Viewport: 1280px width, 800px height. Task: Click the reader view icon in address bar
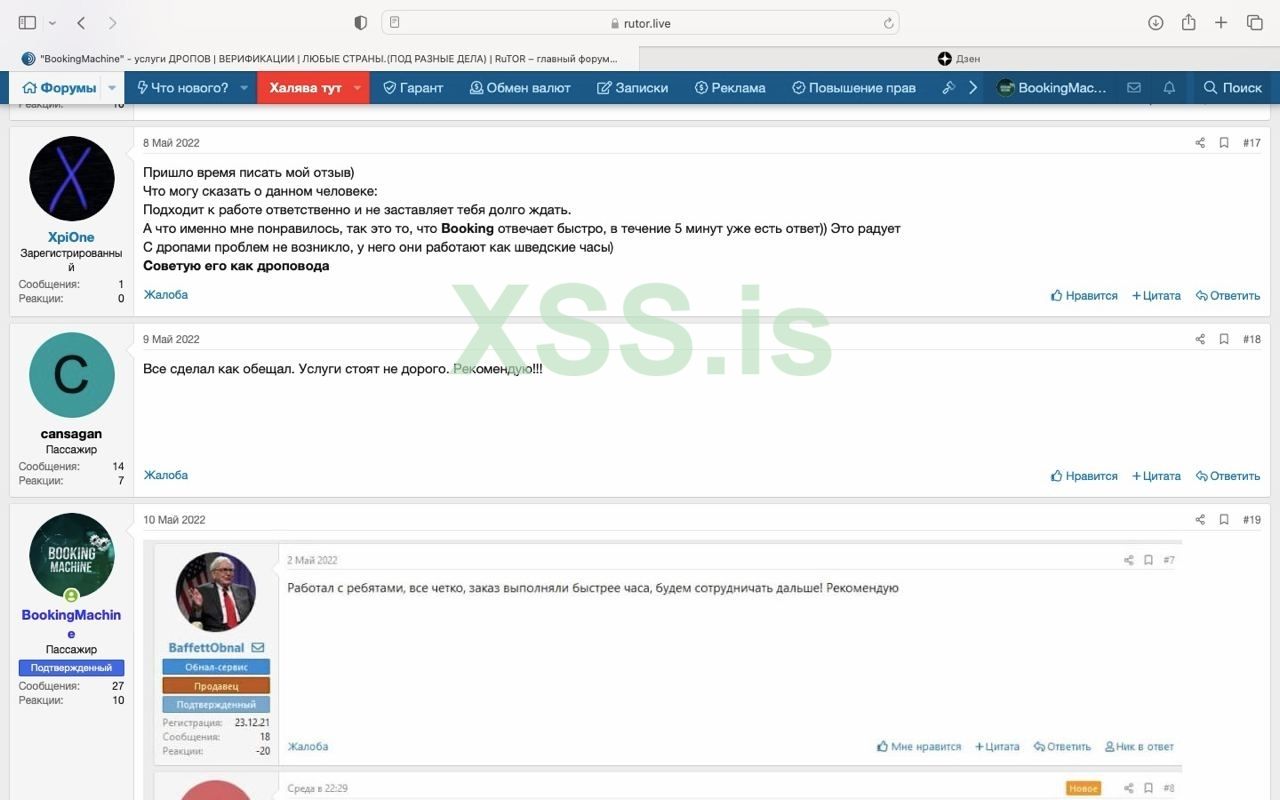pyautogui.click(x=395, y=23)
